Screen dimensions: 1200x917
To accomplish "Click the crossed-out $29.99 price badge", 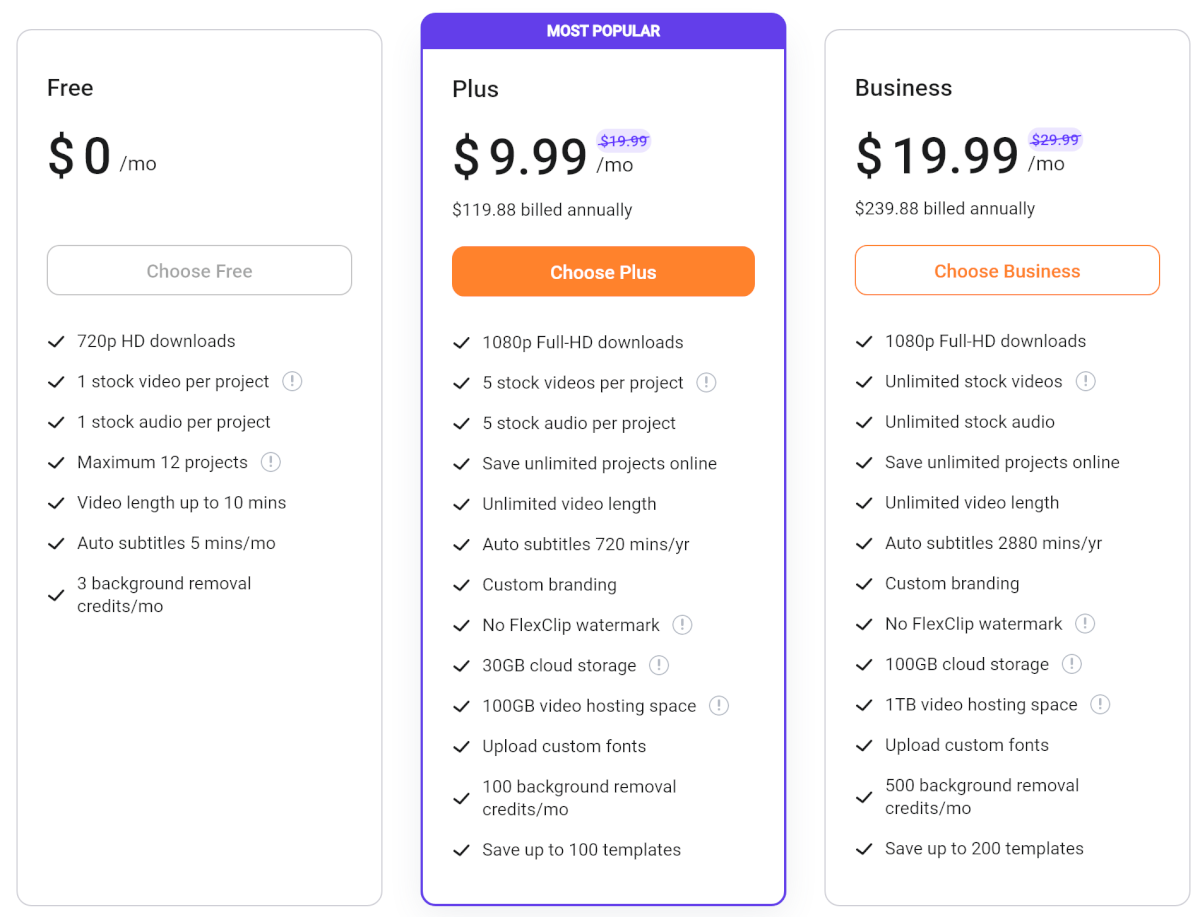I will point(1055,140).
